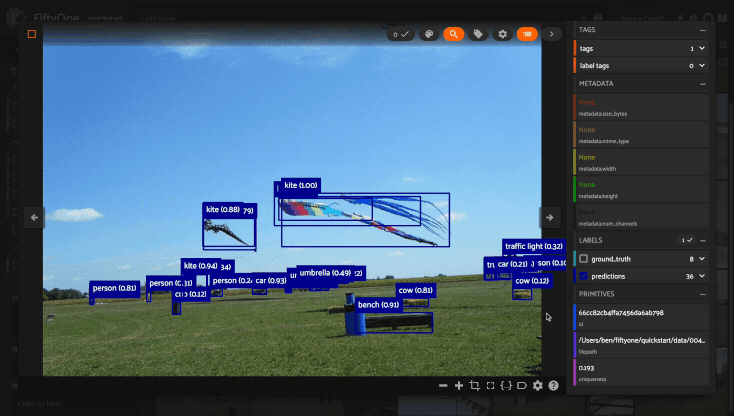
Task: Select the cow (0.12) detection label
Action: click(532, 281)
